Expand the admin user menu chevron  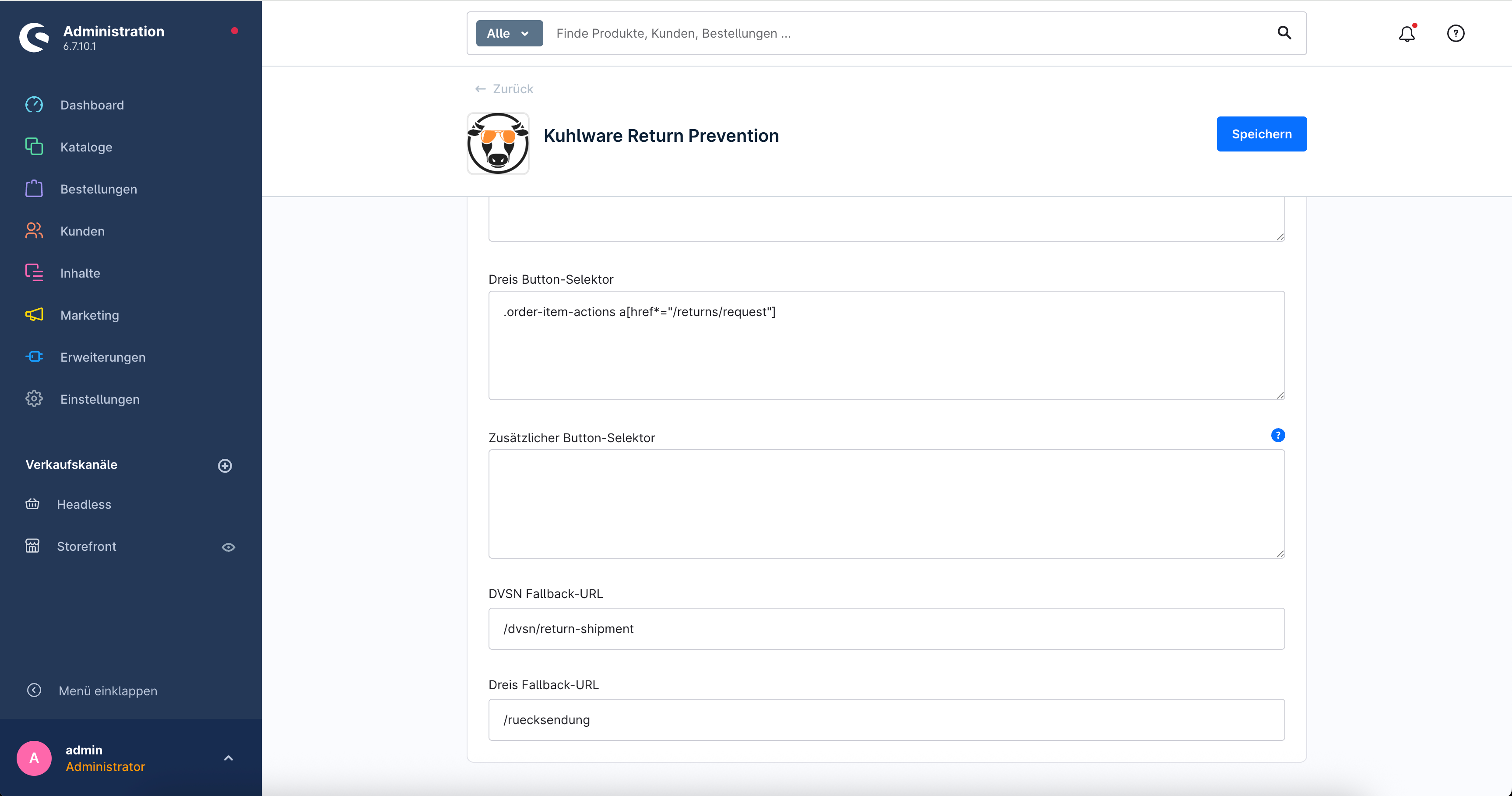tap(229, 758)
